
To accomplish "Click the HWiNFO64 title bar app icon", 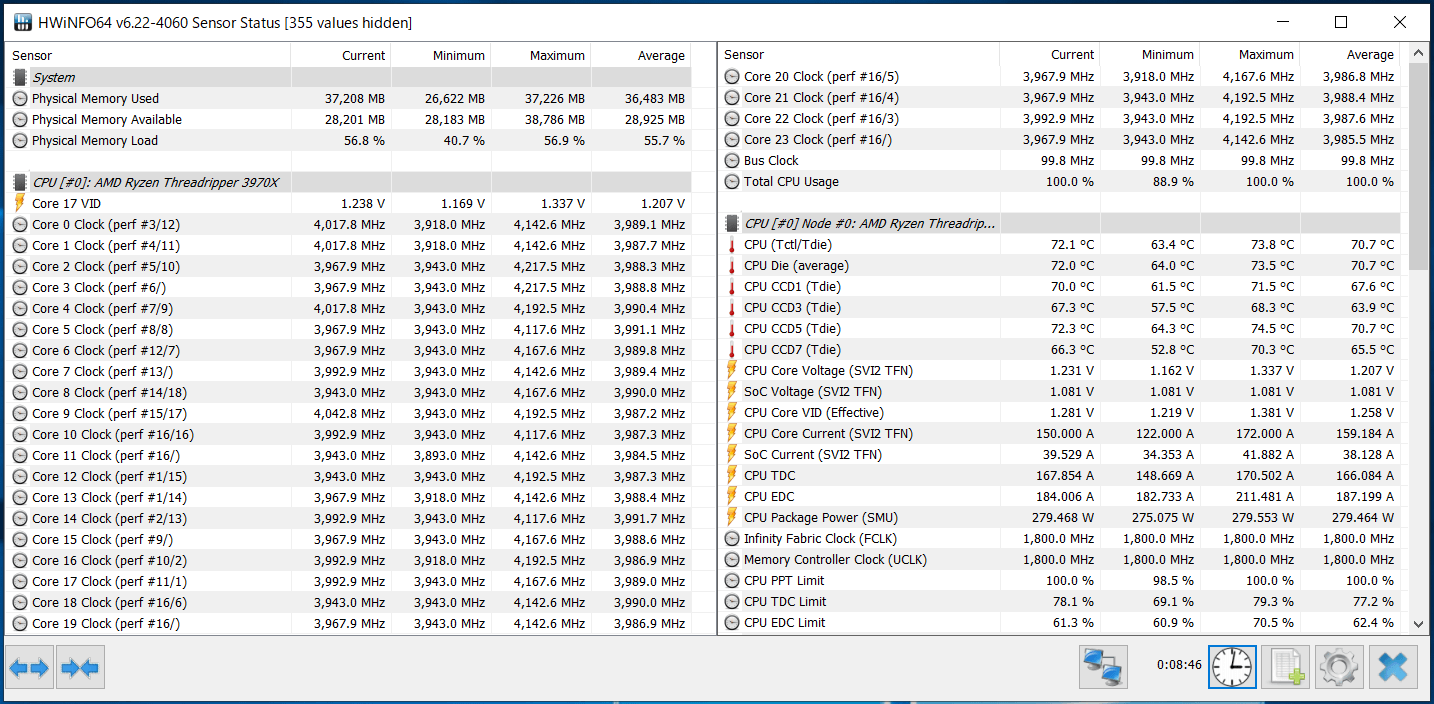I will pos(21,22).
